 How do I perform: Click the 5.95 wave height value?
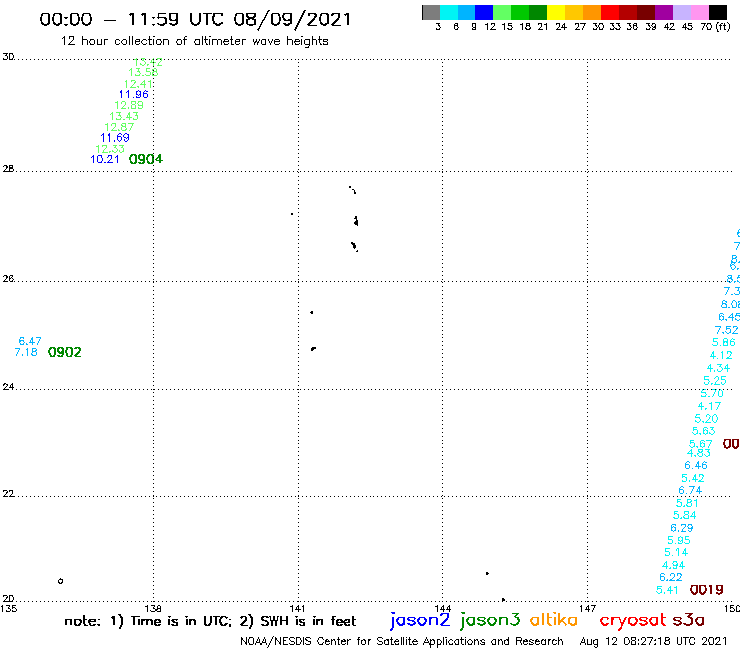coord(679,540)
